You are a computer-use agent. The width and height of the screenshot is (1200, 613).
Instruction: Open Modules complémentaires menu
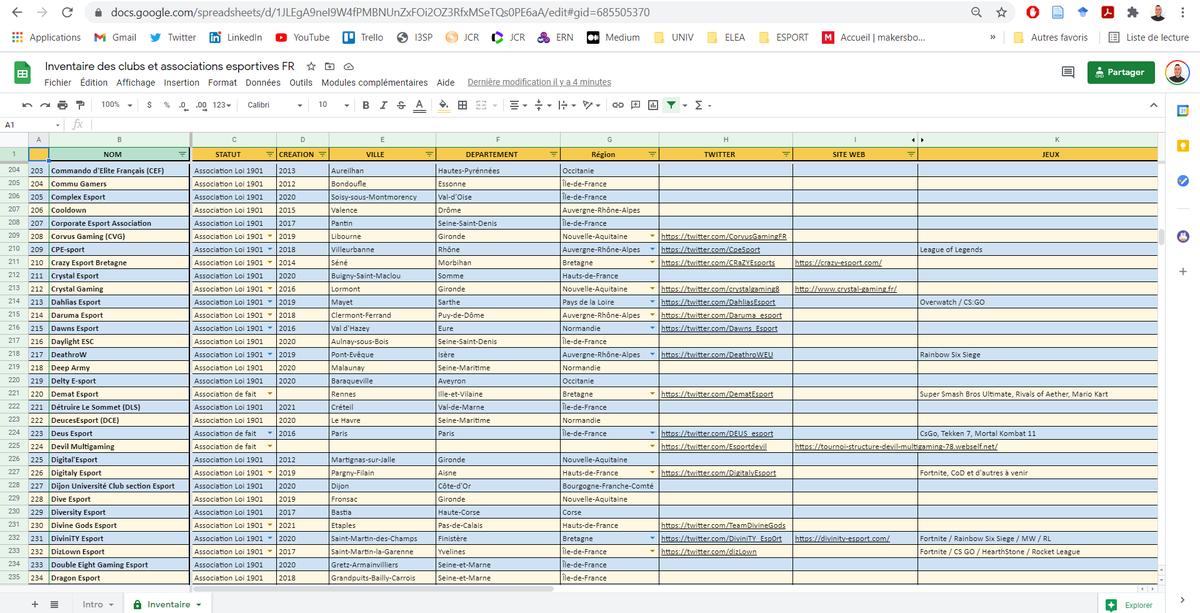pyautogui.click(x=374, y=83)
